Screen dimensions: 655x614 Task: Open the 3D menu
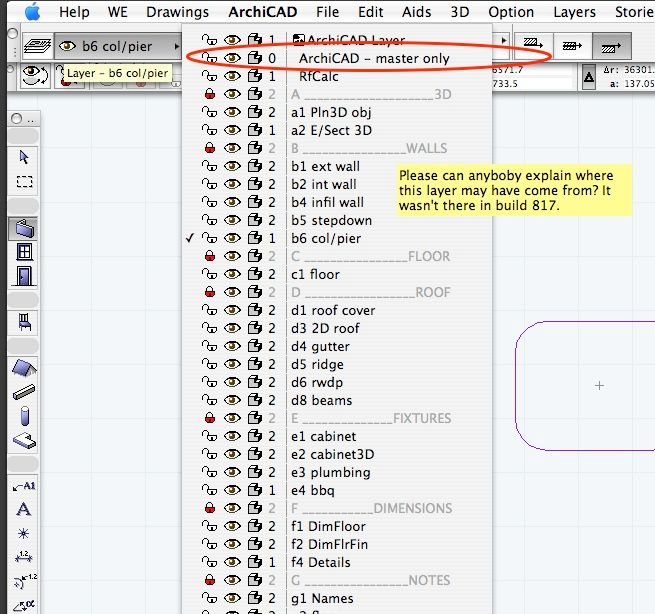coord(460,12)
